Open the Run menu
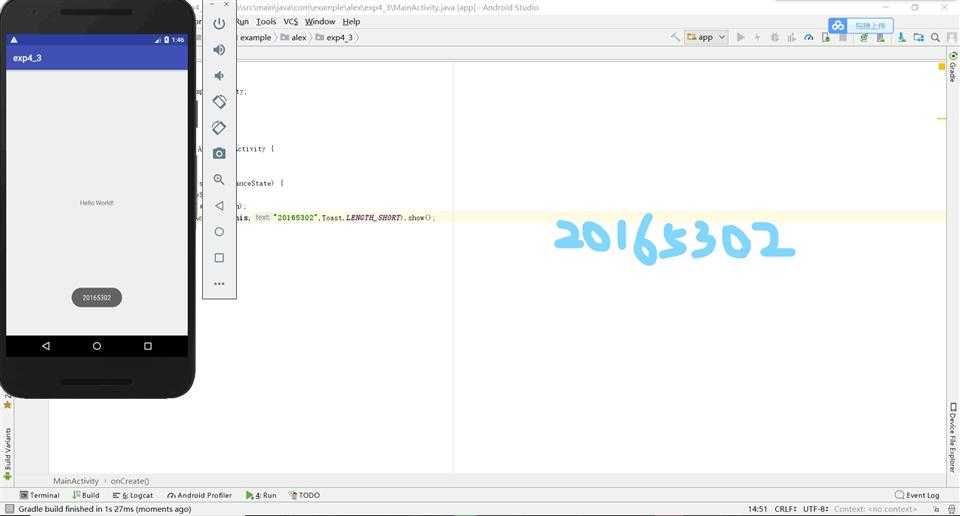The image size is (960, 516). pyautogui.click(x=242, y=21)
